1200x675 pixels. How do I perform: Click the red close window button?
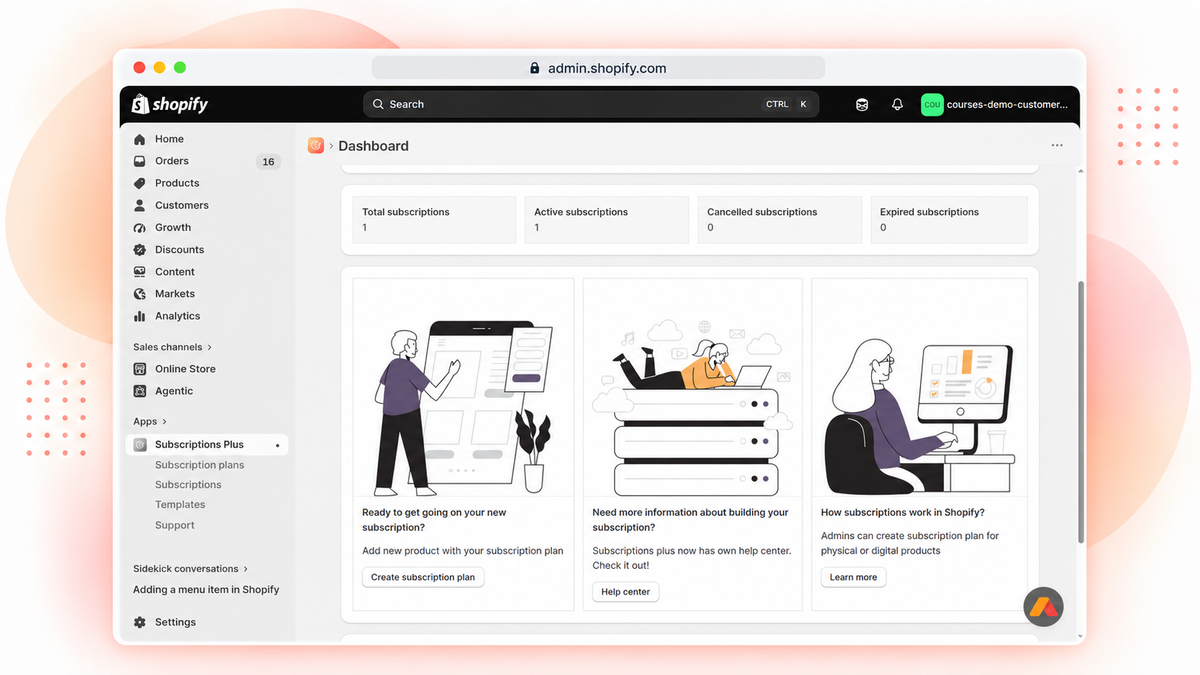pyautogui.click(x=140, y=67)
